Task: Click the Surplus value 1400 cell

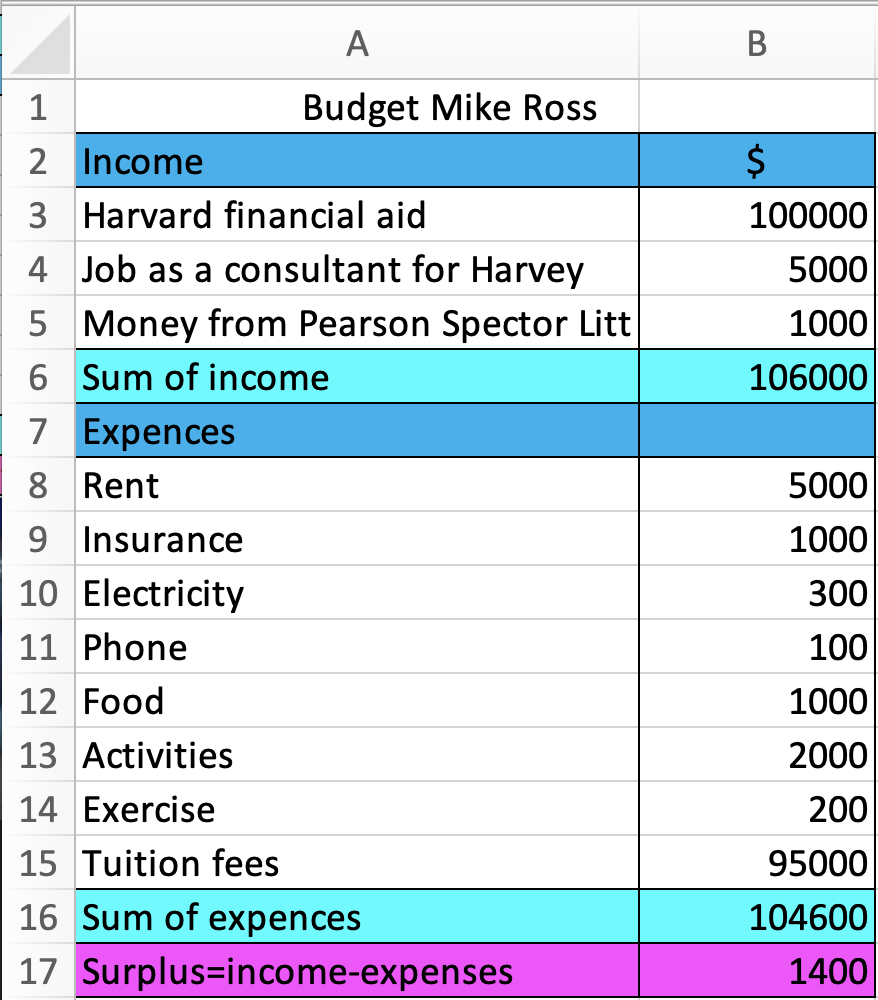Action: 757,971
